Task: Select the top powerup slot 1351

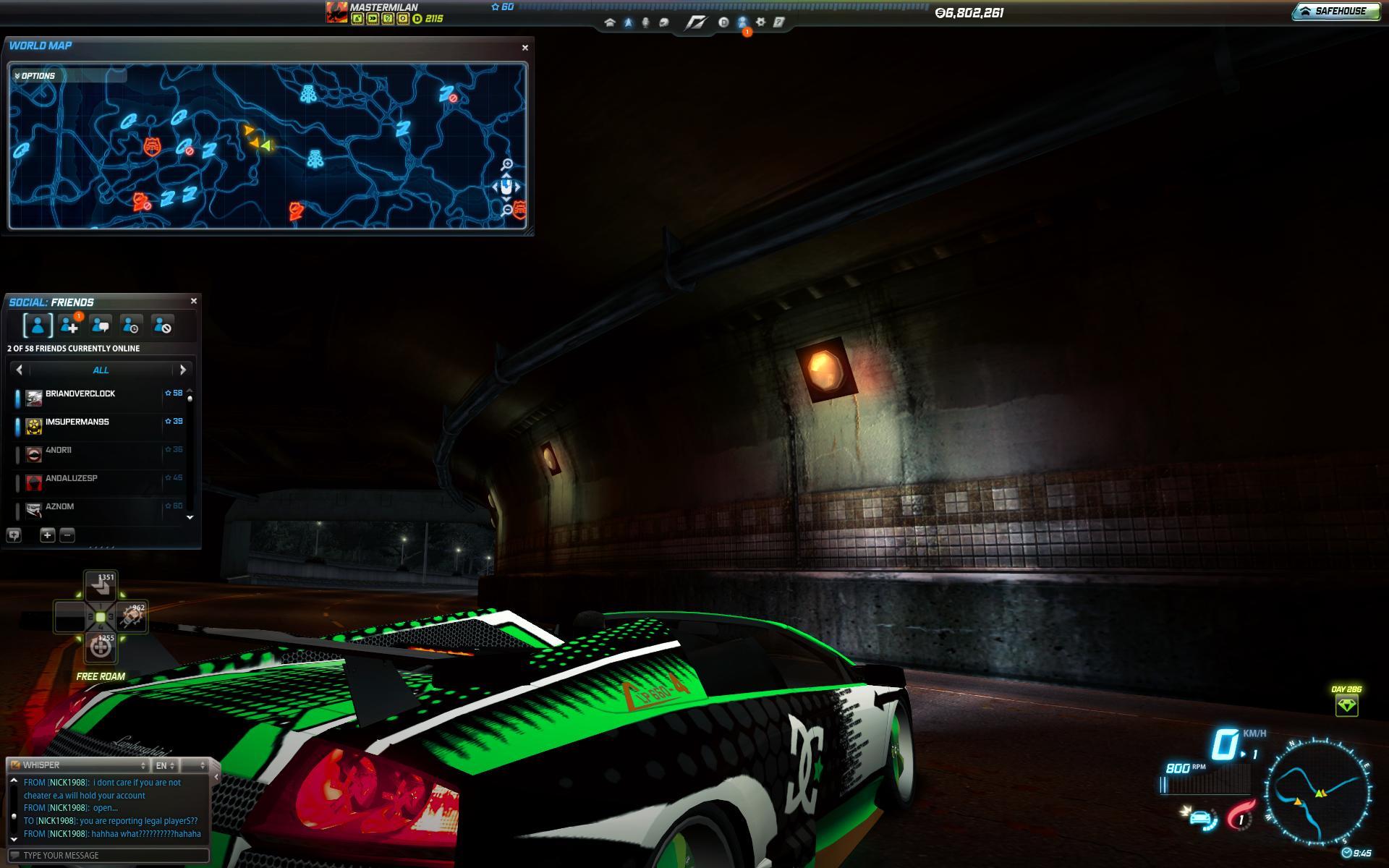Action: point(101,586)
